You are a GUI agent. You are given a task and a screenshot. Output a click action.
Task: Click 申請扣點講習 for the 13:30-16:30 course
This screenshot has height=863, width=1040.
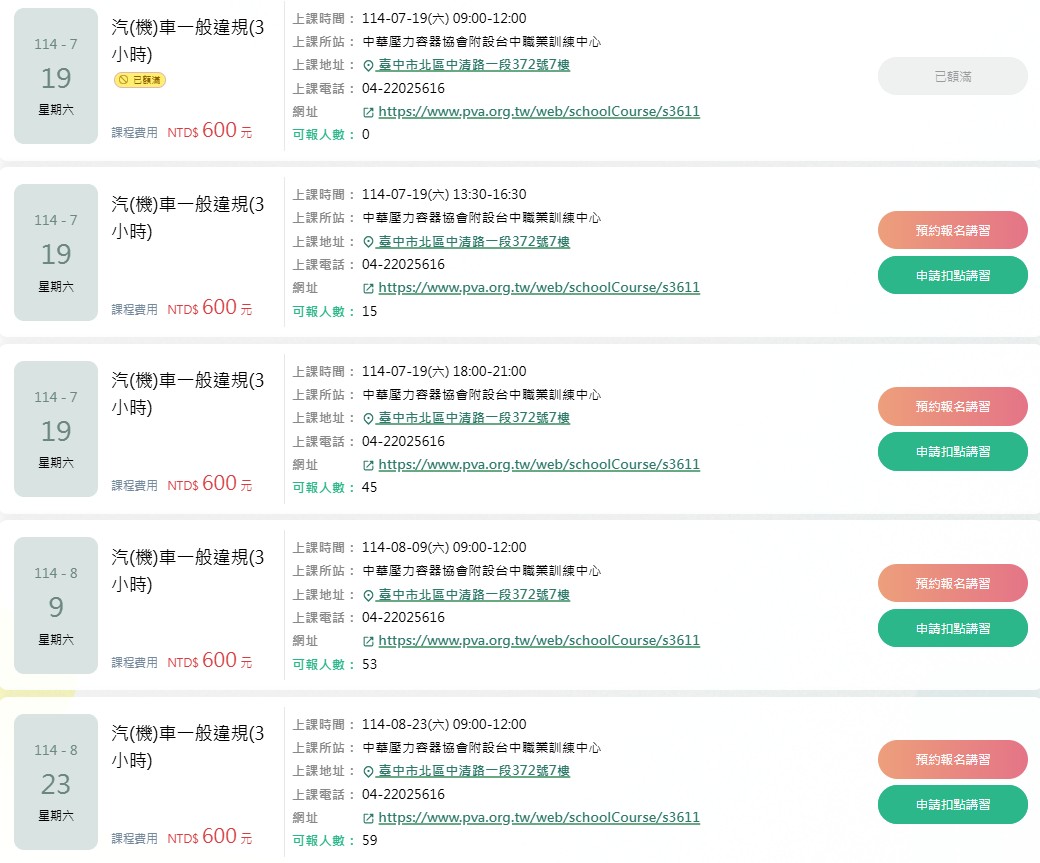[952, 275]
